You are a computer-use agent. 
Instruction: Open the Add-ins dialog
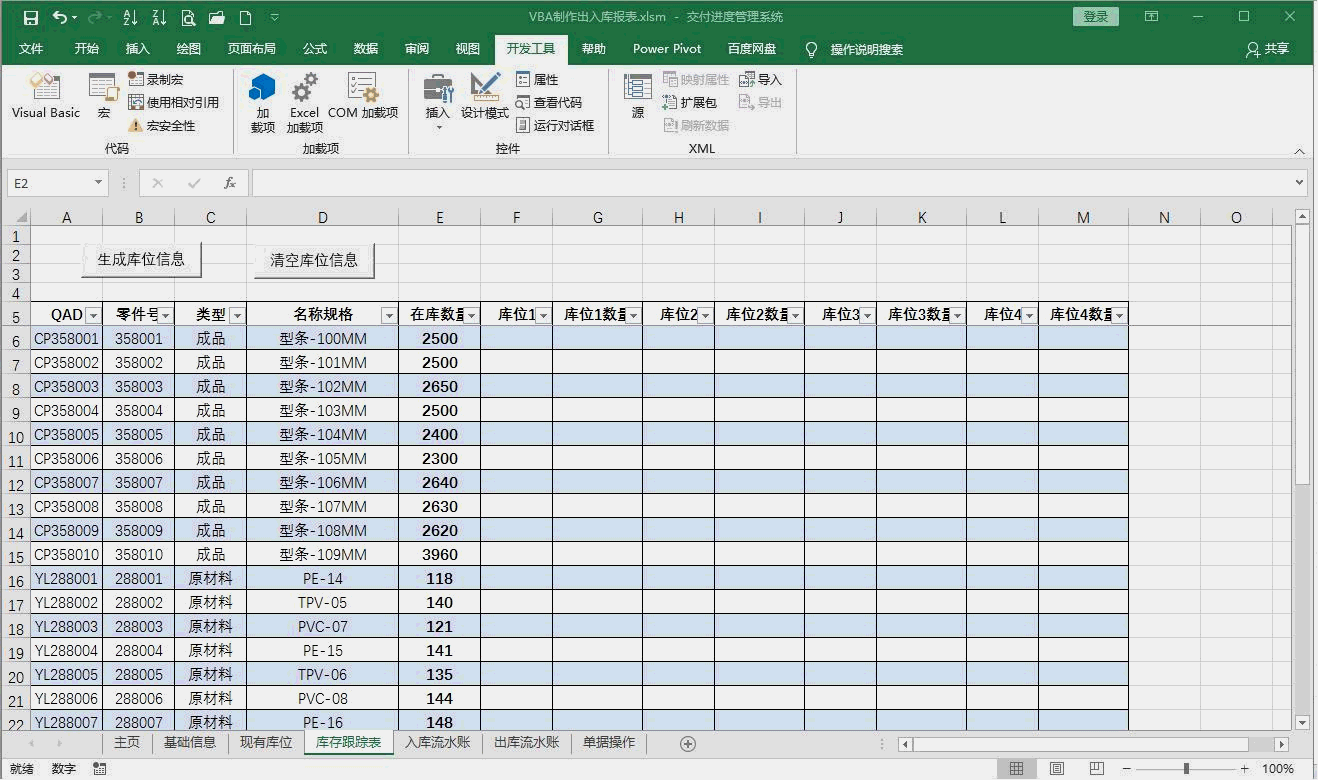click(263, 103)
